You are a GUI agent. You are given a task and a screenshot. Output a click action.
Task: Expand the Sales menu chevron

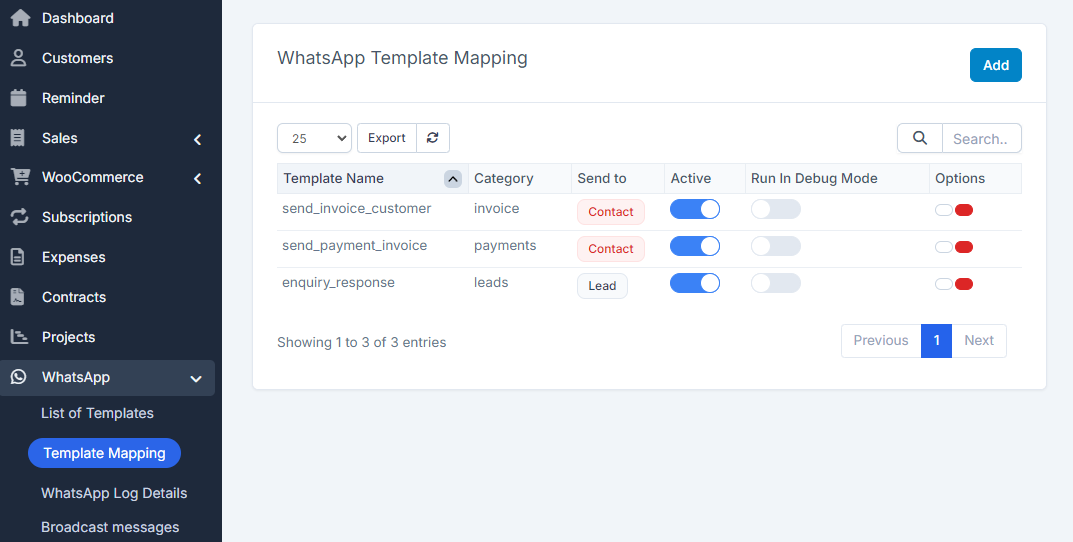pyautogui.click(x=198, y=139)
